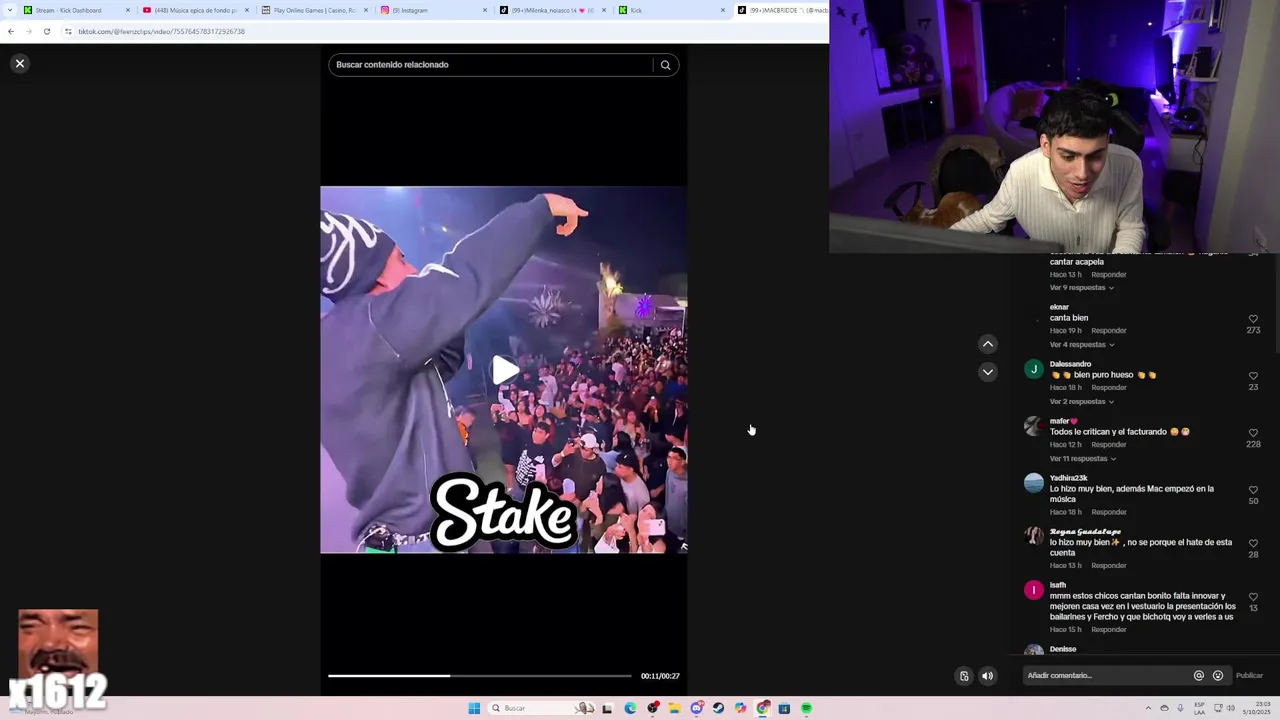This screenshot has height=720, width=1280.
Task: Like isafh's comment heart
Action: click(1253, 597)
